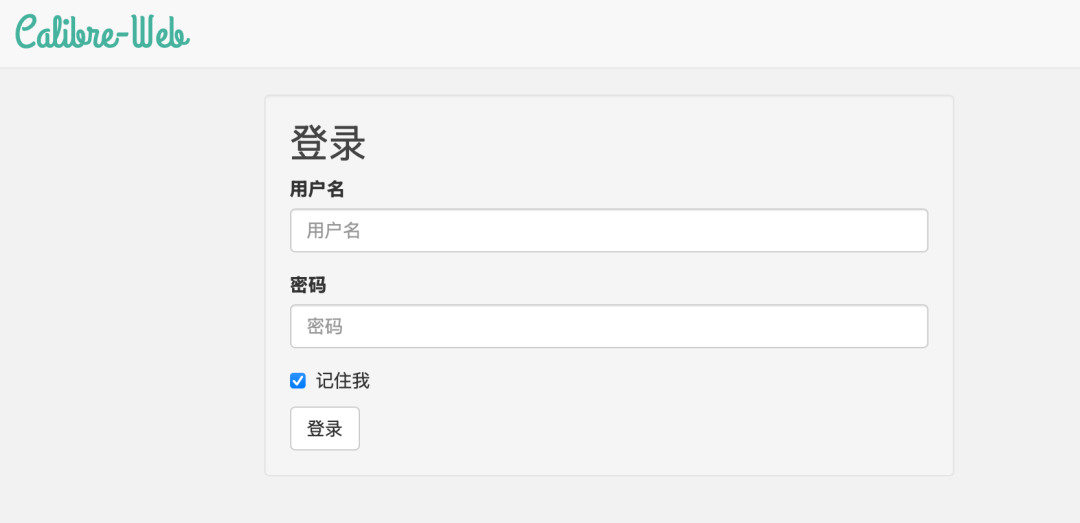Select the white bordered 登录 submit button
This screenshot has height=523, width=1080.
point(324,429)
